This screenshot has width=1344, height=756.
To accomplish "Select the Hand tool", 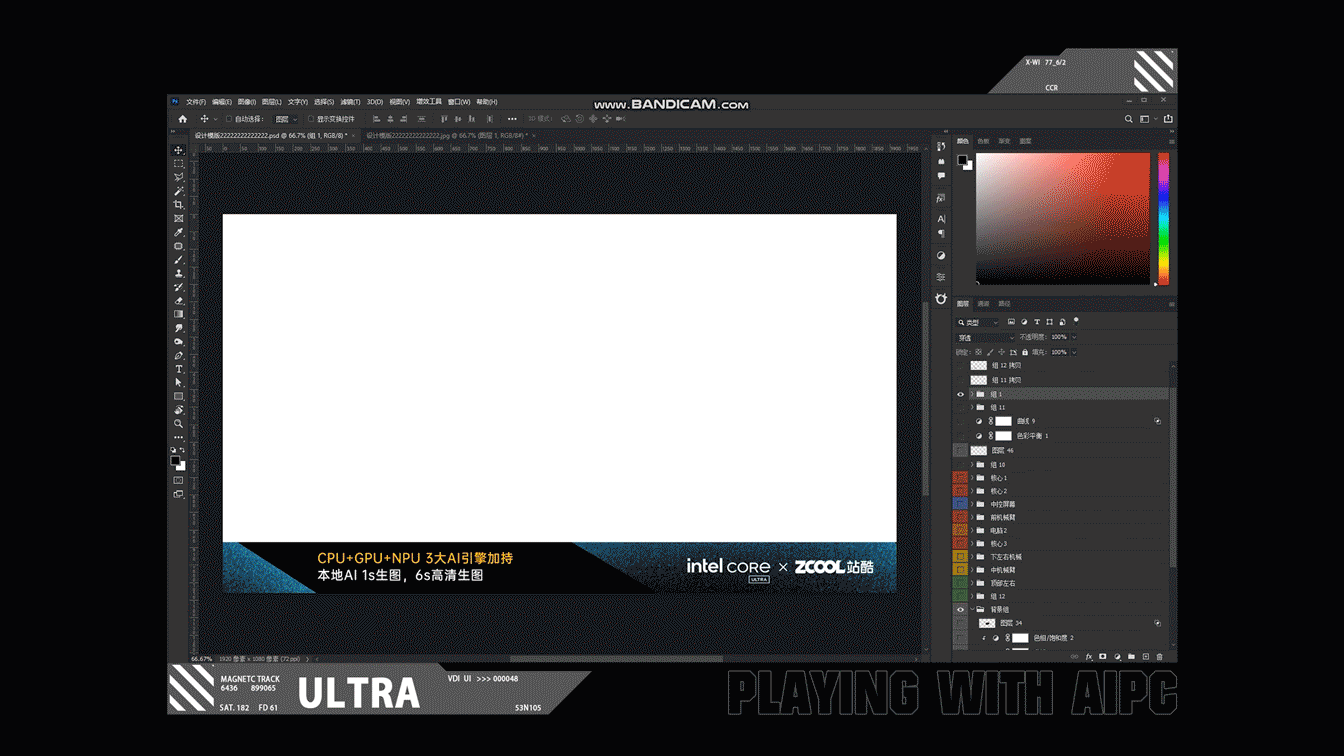I will pyautogui.click(x=179, y=410).
